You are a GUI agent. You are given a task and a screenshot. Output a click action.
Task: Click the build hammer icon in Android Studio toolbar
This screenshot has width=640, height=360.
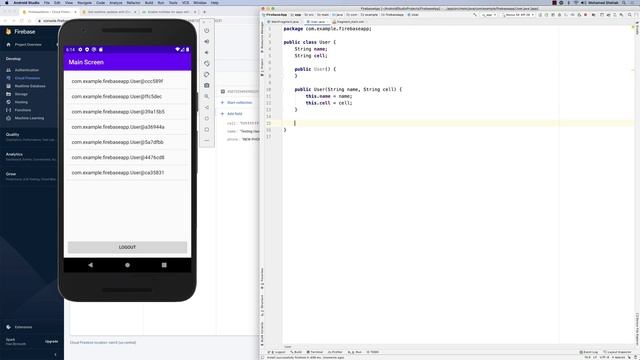(475, 15)
